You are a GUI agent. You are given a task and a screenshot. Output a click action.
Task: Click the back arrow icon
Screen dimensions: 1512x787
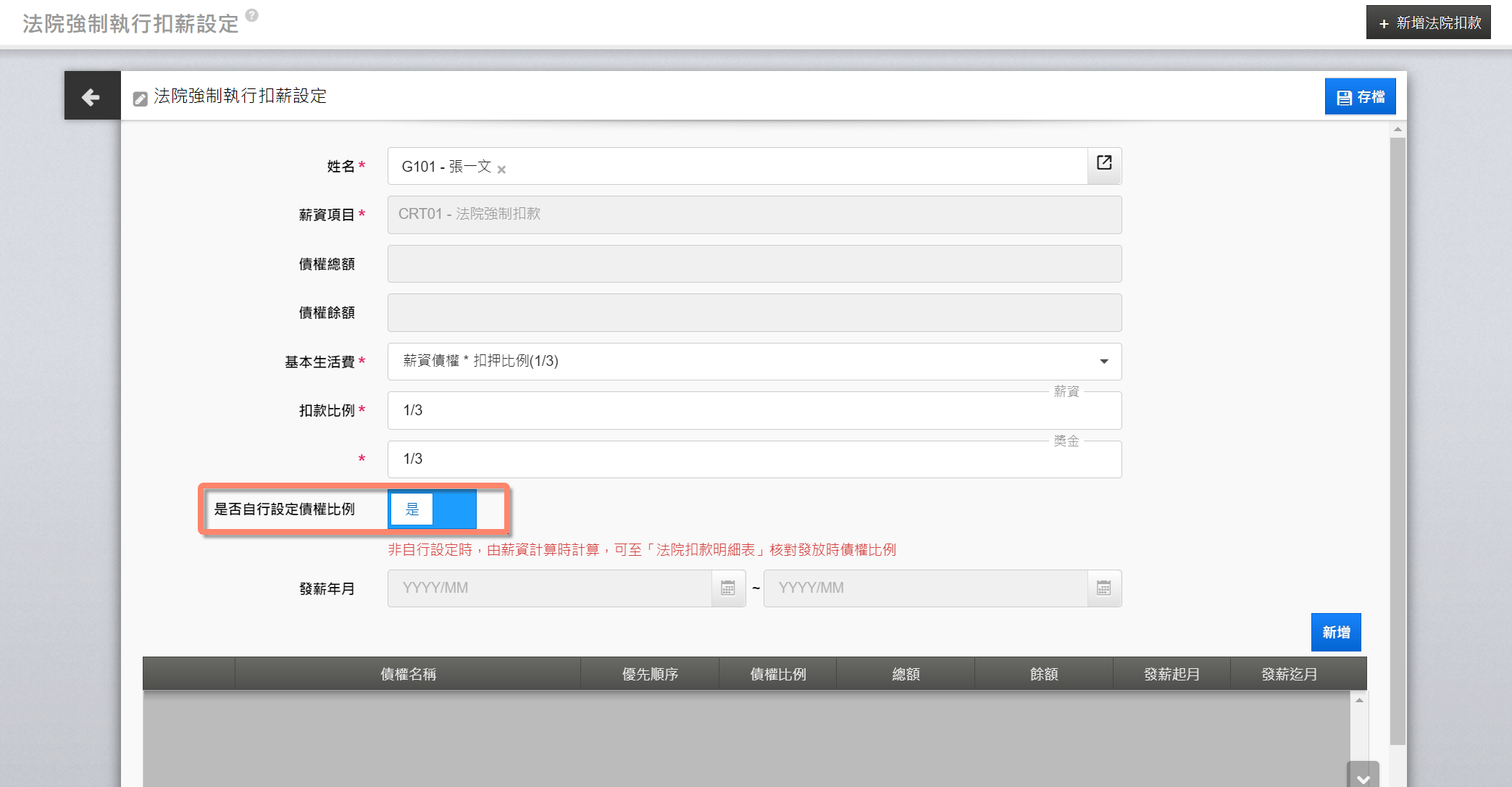pos(91,96)
